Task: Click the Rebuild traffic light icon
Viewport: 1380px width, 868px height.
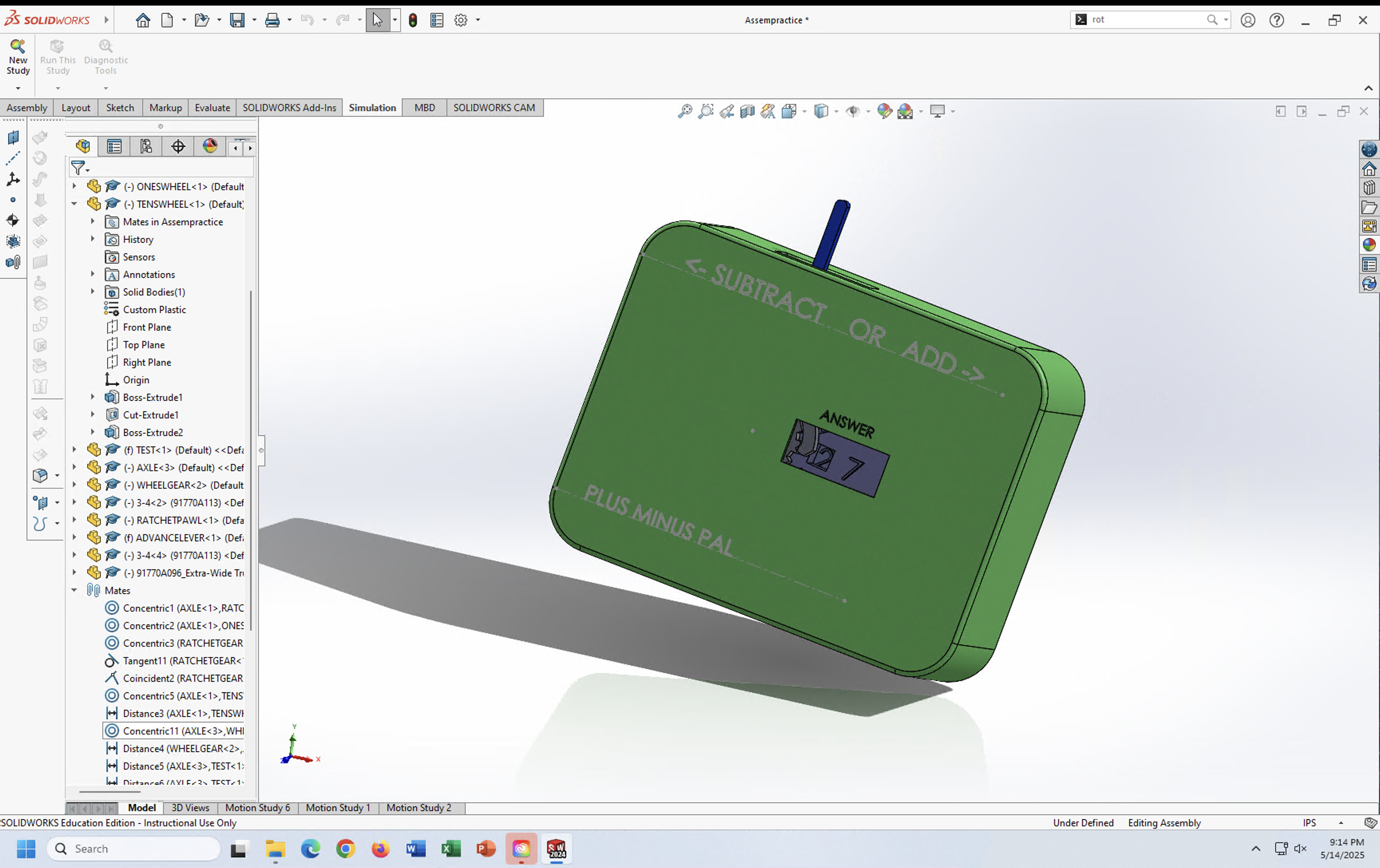Action: pos(412,20)
